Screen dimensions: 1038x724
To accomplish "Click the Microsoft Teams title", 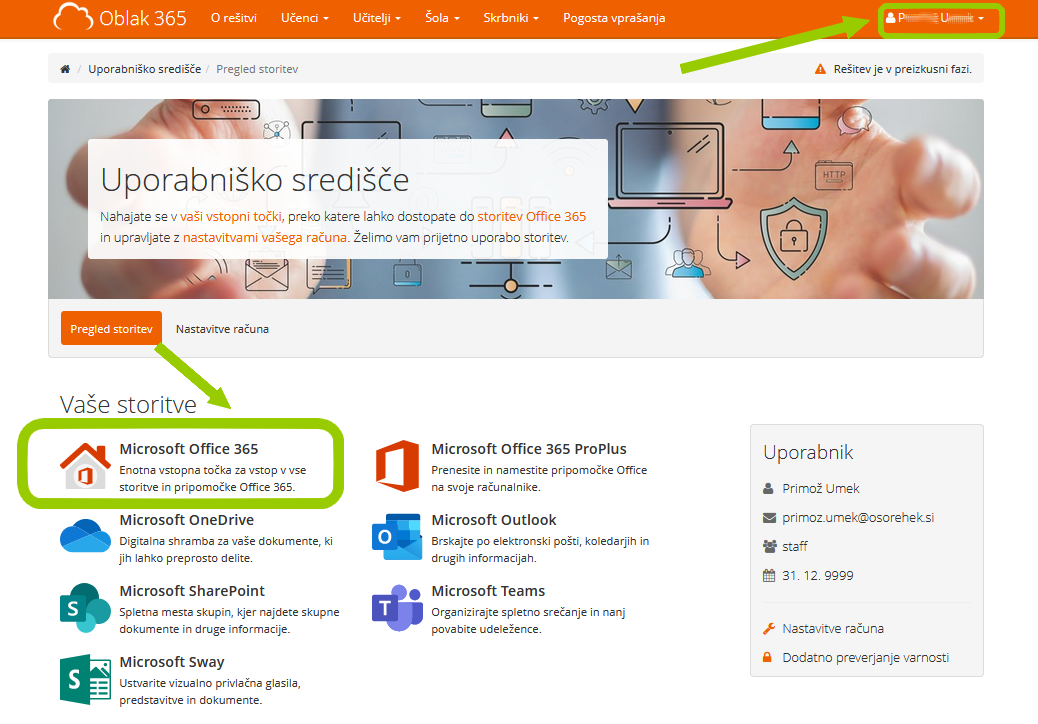I will pos(489,591).
